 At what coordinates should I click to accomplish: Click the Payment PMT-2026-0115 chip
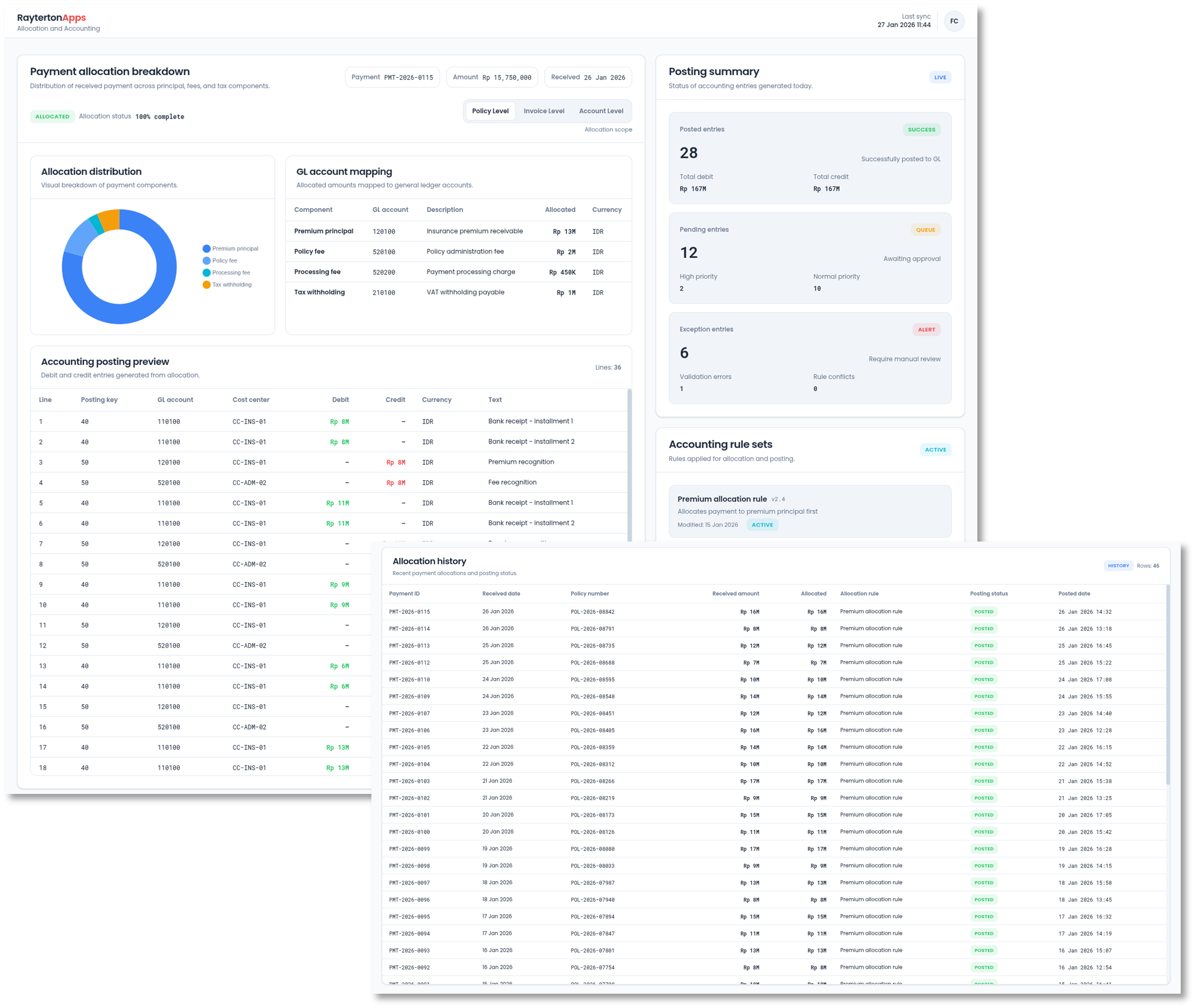pos(392,77)
